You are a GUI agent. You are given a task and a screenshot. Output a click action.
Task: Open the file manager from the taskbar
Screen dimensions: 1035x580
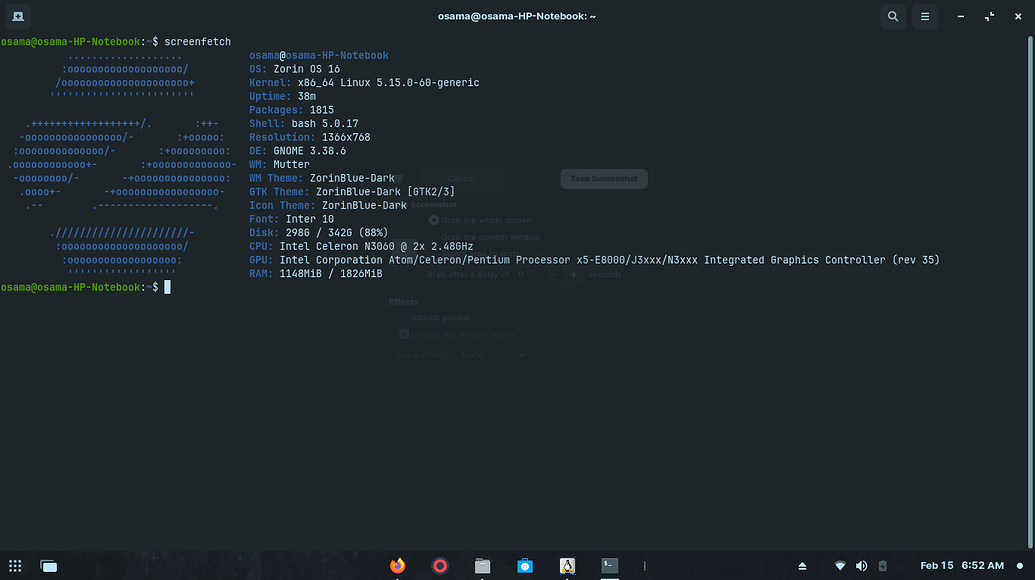click(x=482, y=565)
